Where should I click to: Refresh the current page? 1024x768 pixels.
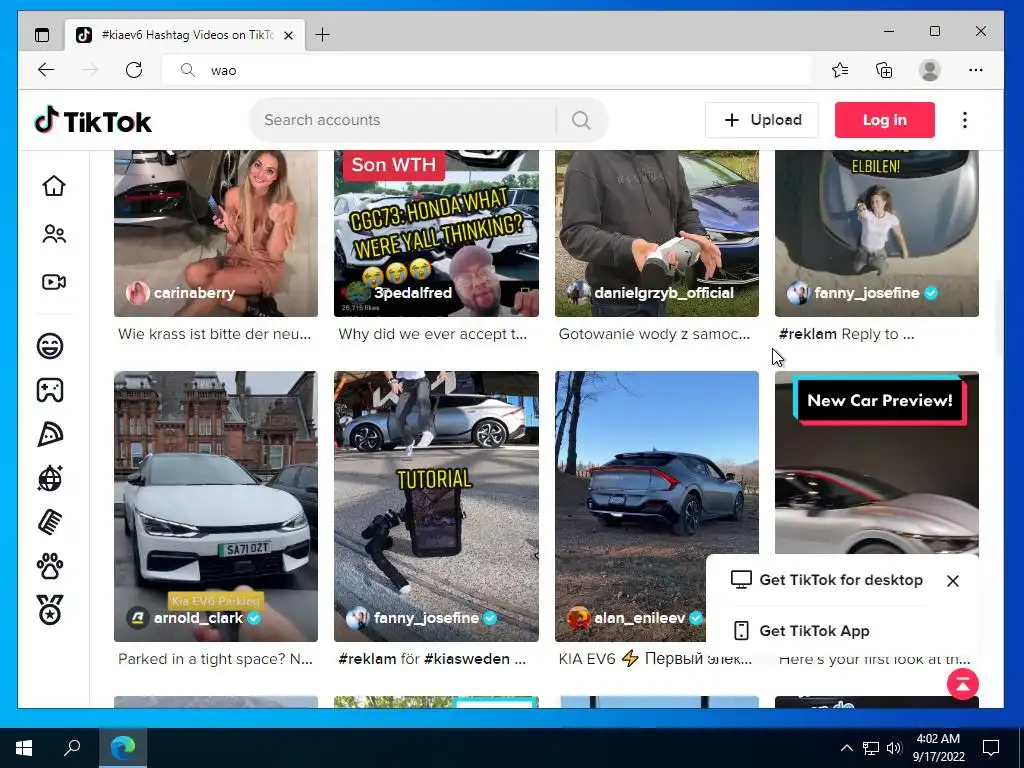[134, 70]
